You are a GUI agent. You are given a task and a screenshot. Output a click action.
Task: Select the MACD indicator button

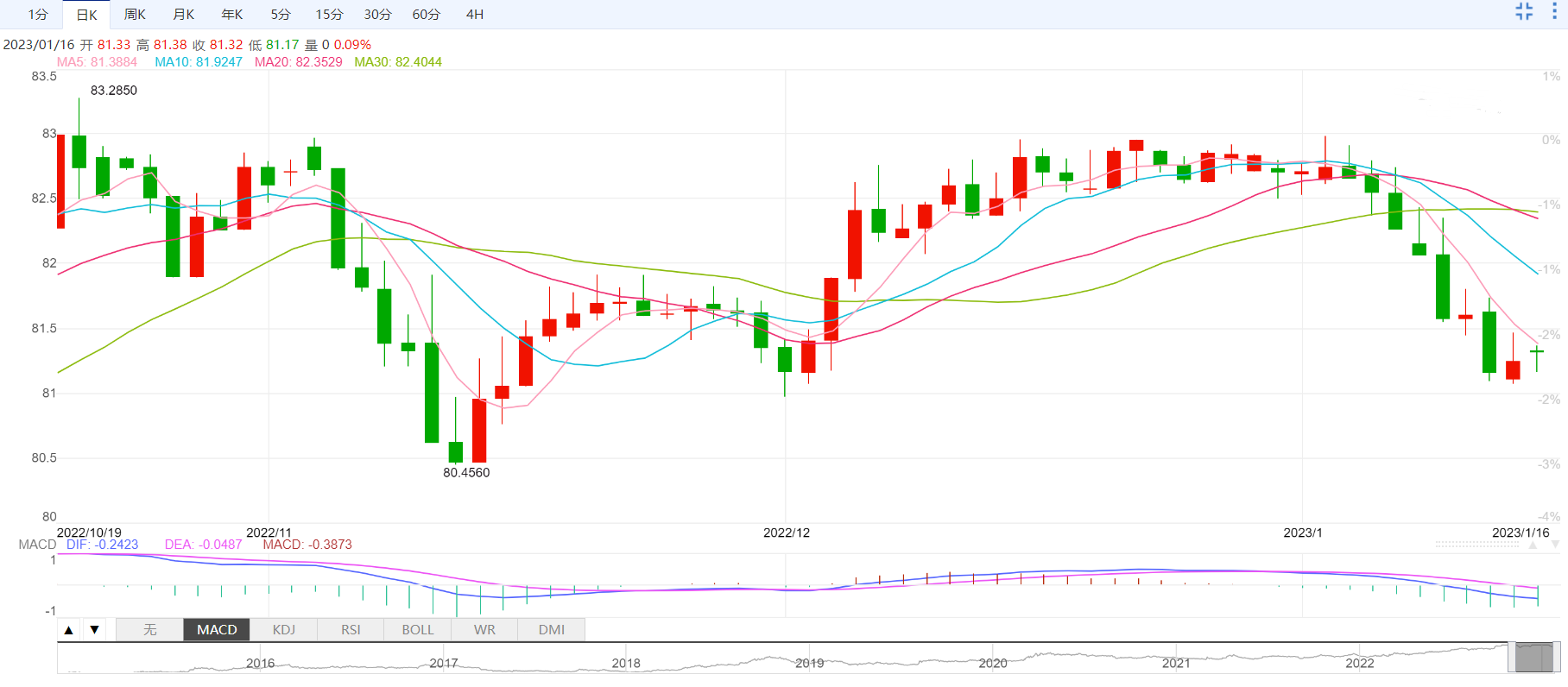tap(217, 630)
